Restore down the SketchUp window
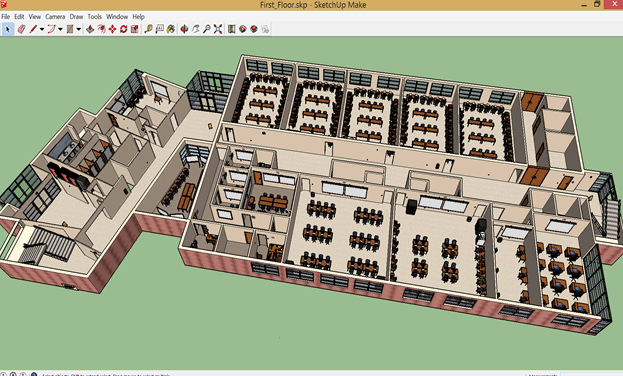This screenshot has height=376, width=623. (597, 4)
